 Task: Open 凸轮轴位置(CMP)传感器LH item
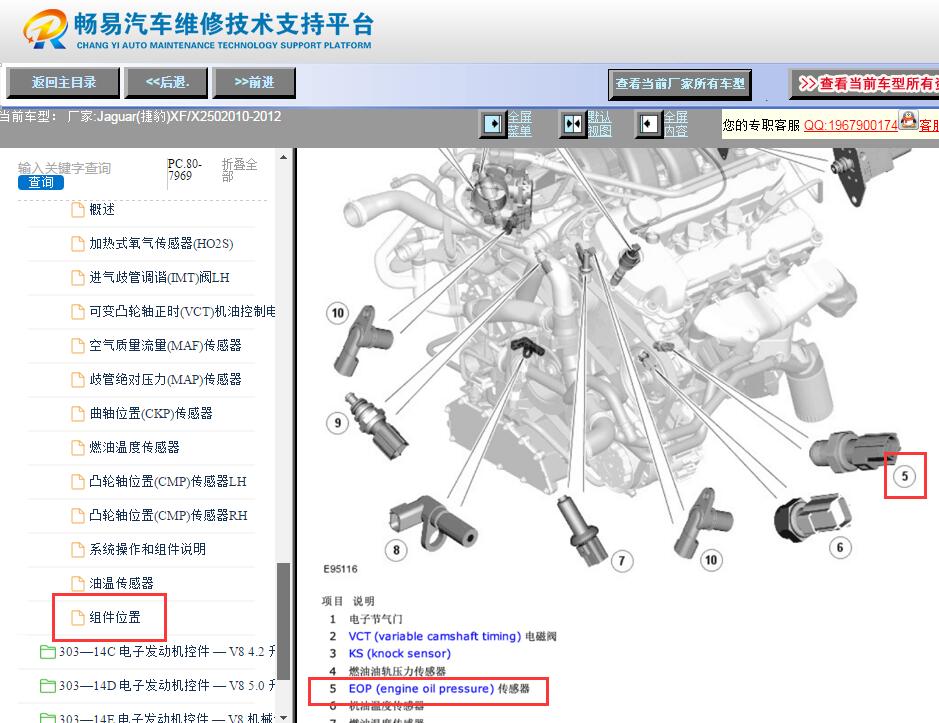(168, 482)
